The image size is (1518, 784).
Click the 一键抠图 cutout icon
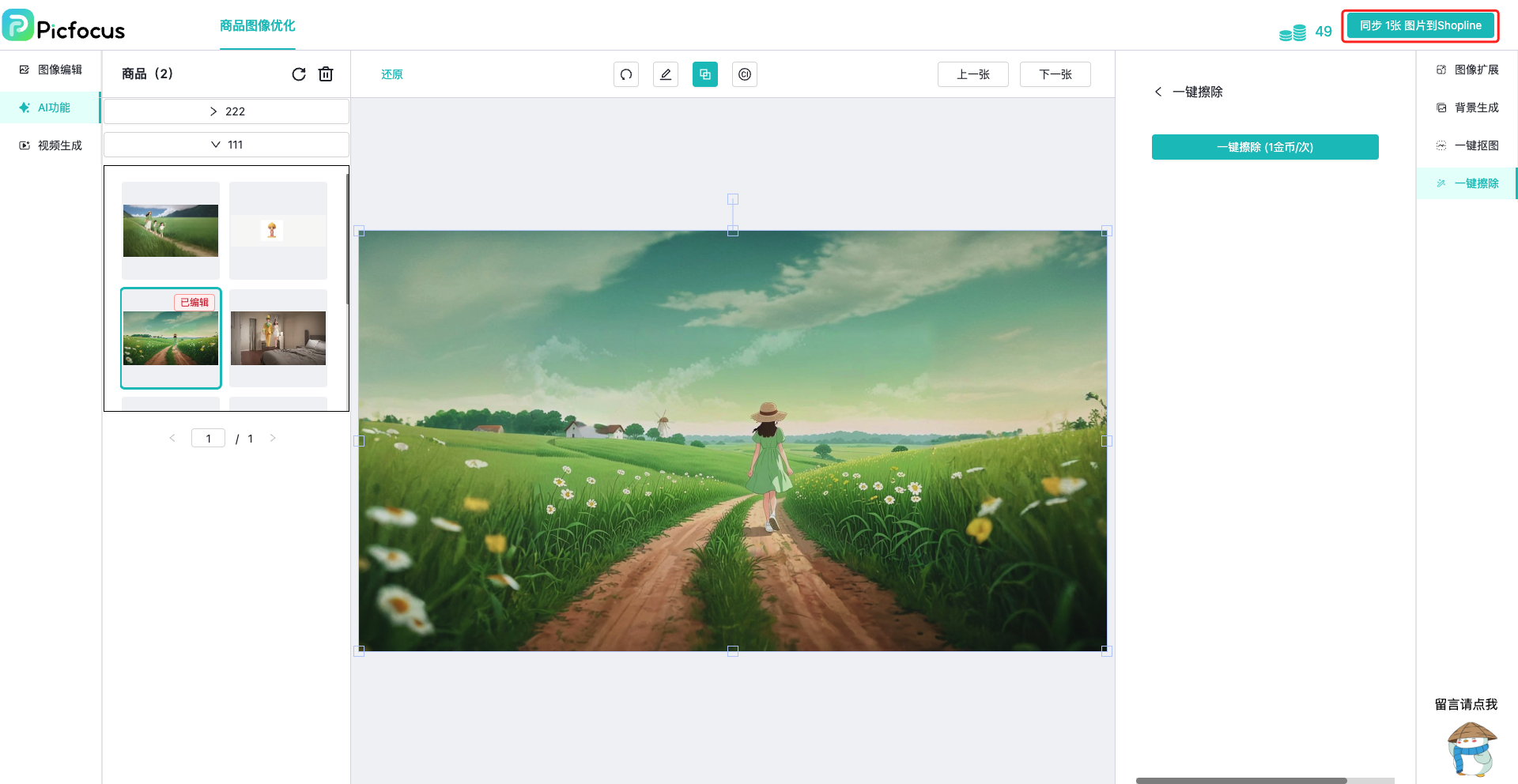click(x=1441, y=145)
